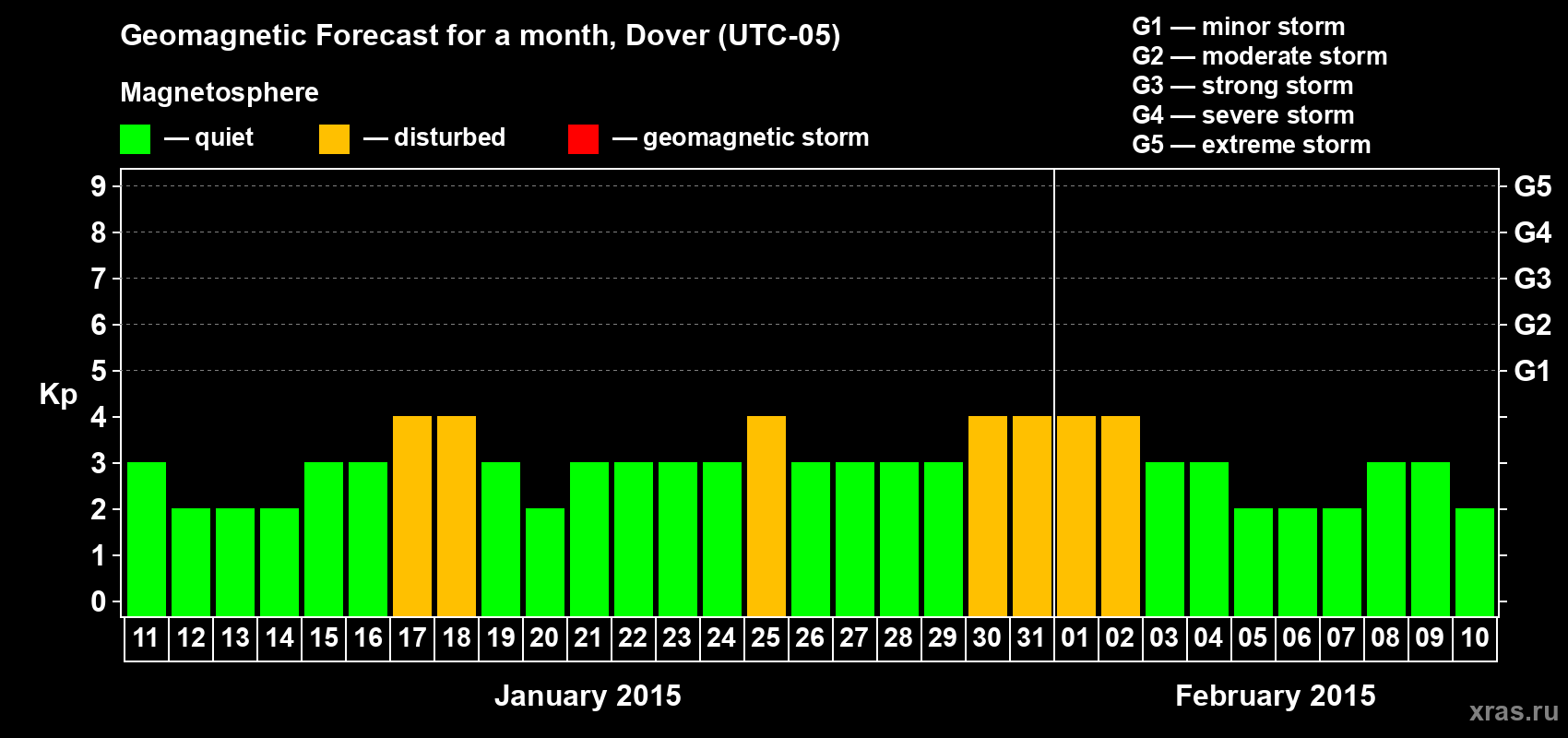
Task: Select the green bar for January 28
Action: 899,539
